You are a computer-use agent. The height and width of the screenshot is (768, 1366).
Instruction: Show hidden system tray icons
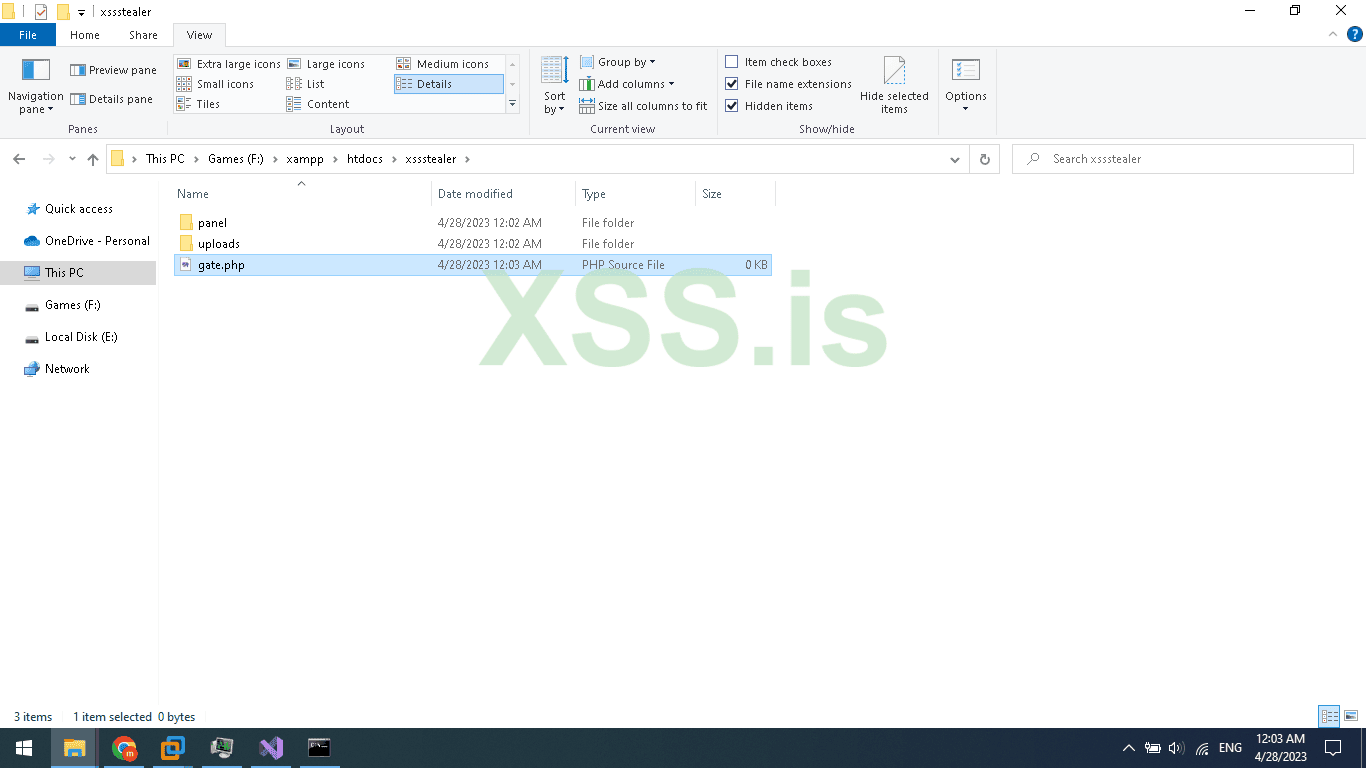[x=1129, y=748]
